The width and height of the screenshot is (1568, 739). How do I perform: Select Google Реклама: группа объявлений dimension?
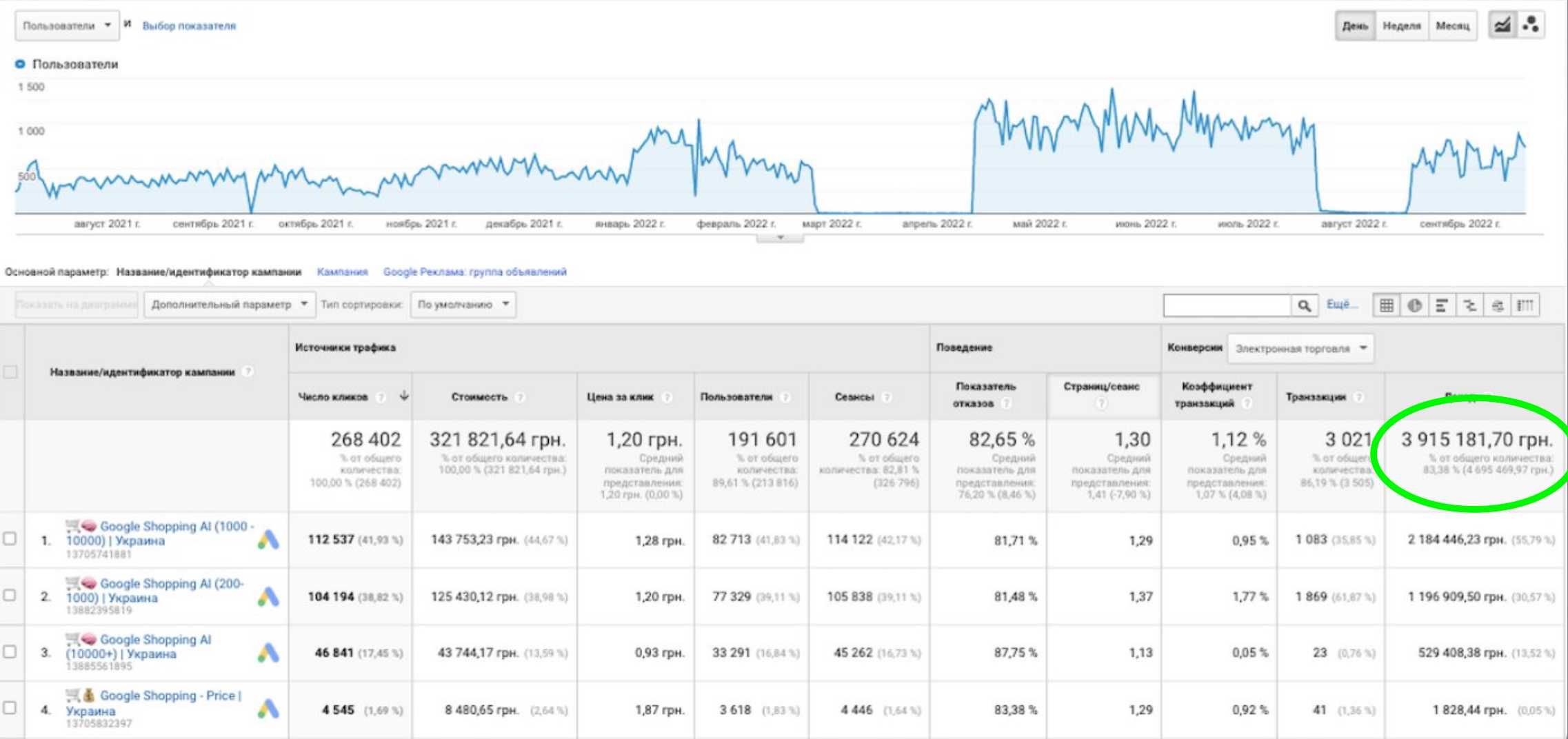[x=475, y=272]
